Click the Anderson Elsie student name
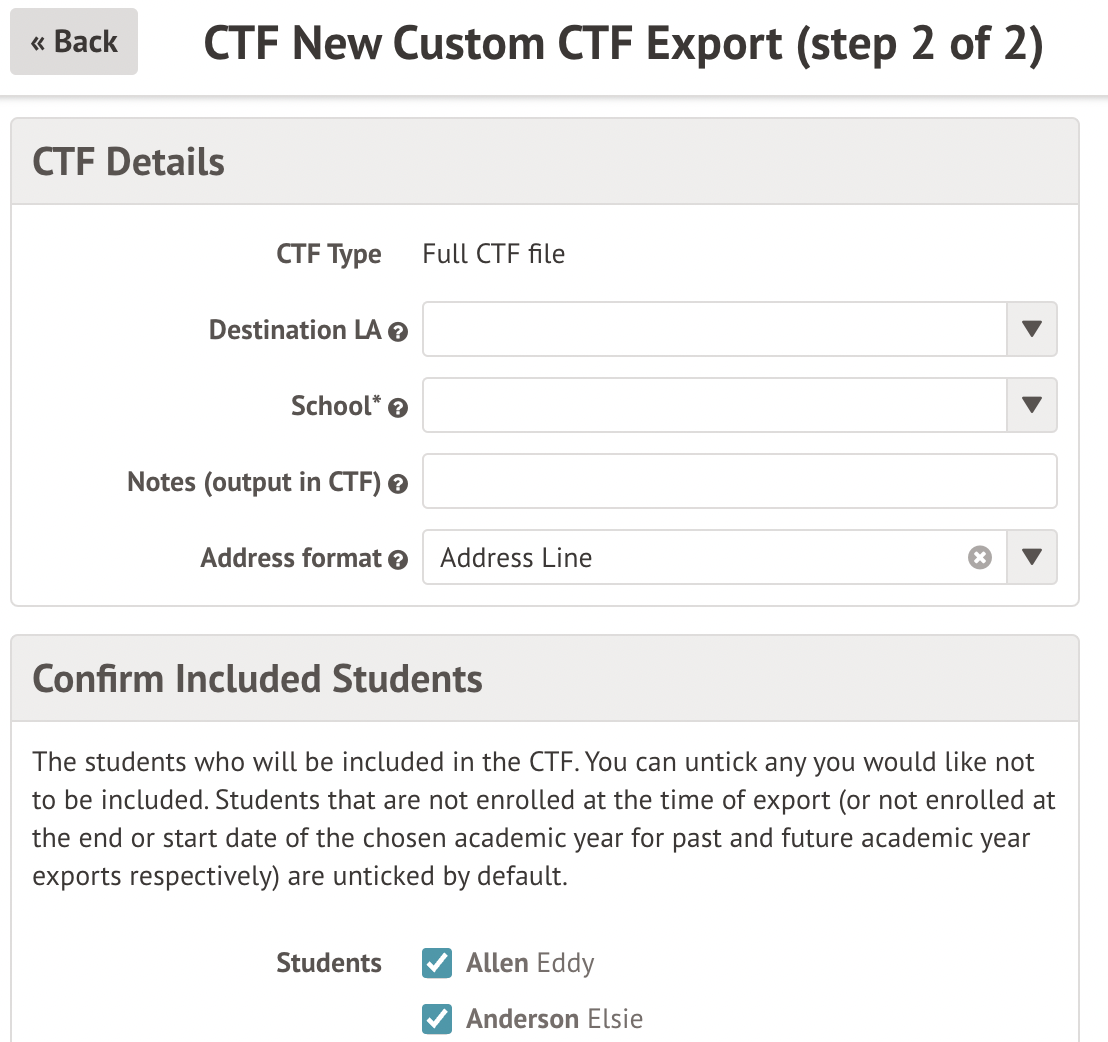The width and height of the screenshot is (1108, 1042). [554, 1019]
